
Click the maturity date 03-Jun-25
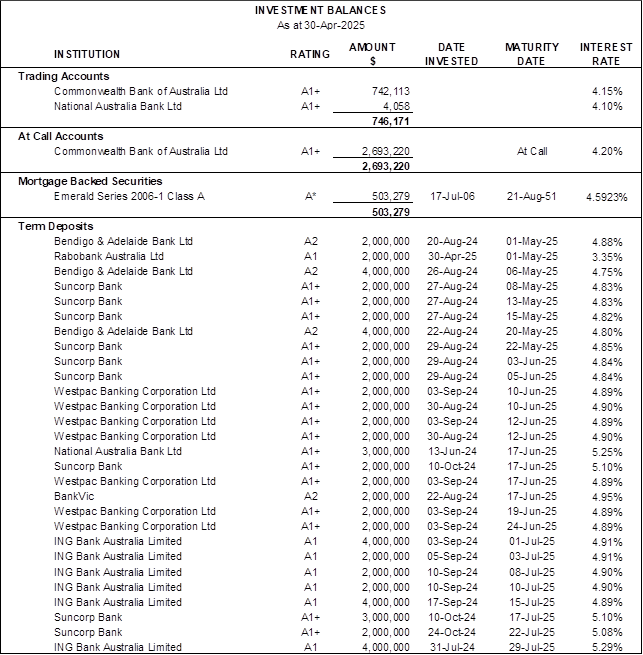tap(532, 362)
